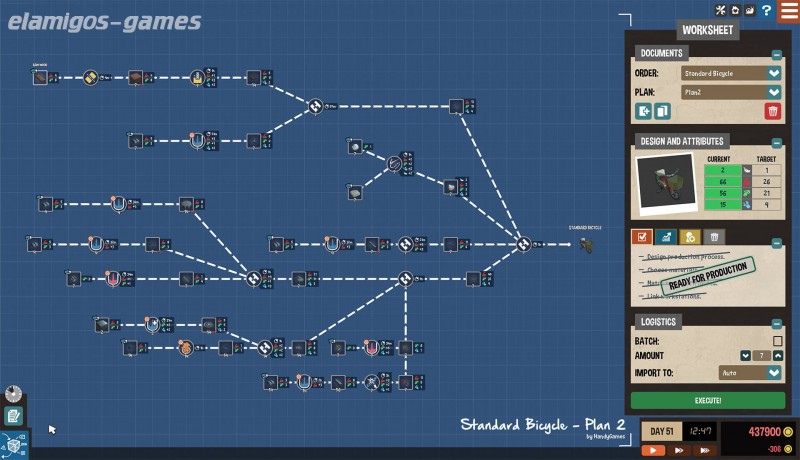Click the duplicate plan icon
The image size is (800, 460).
click(x=662, y=111)
